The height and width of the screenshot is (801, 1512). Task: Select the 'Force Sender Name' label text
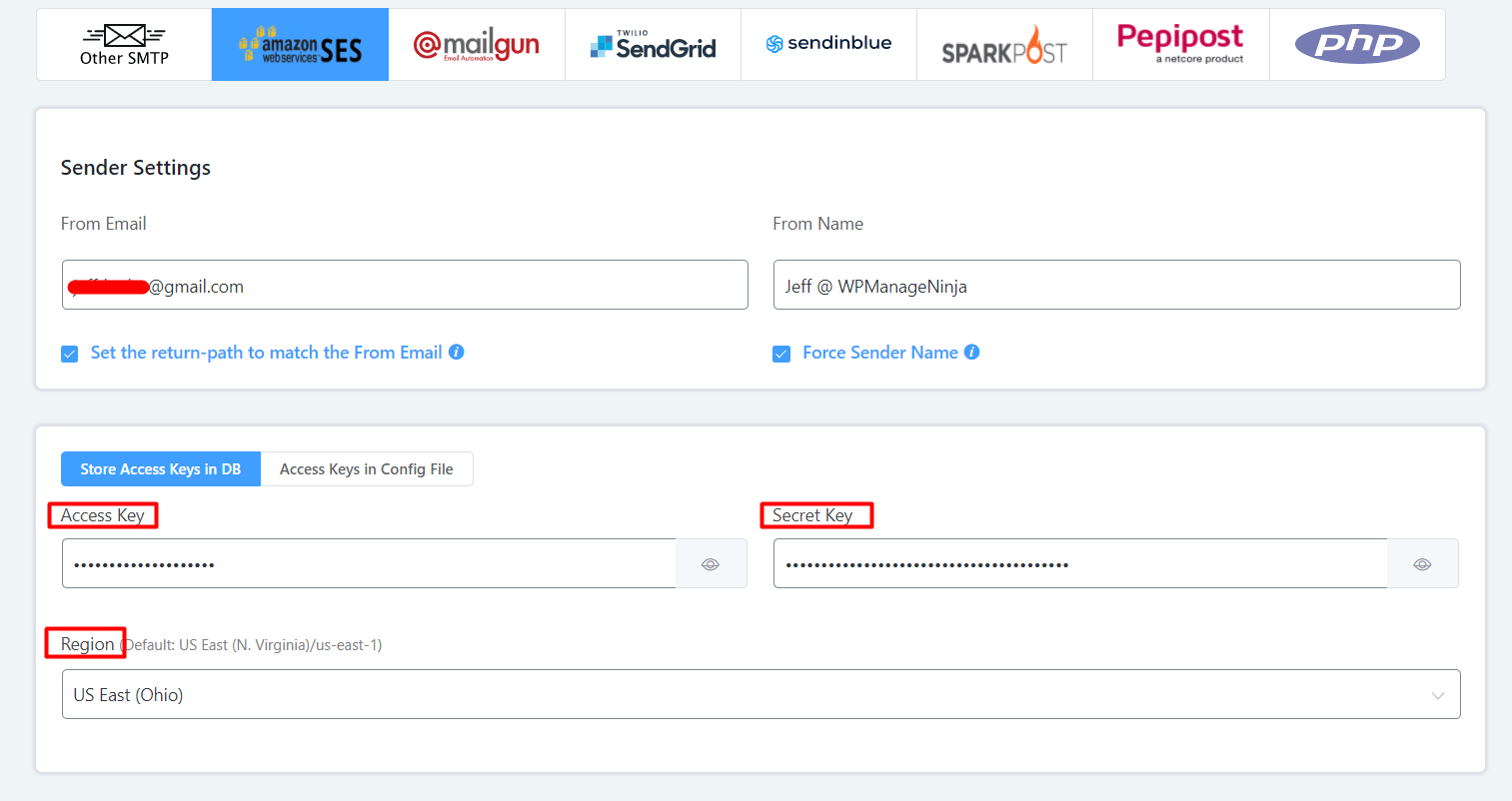tap(880, 353)
